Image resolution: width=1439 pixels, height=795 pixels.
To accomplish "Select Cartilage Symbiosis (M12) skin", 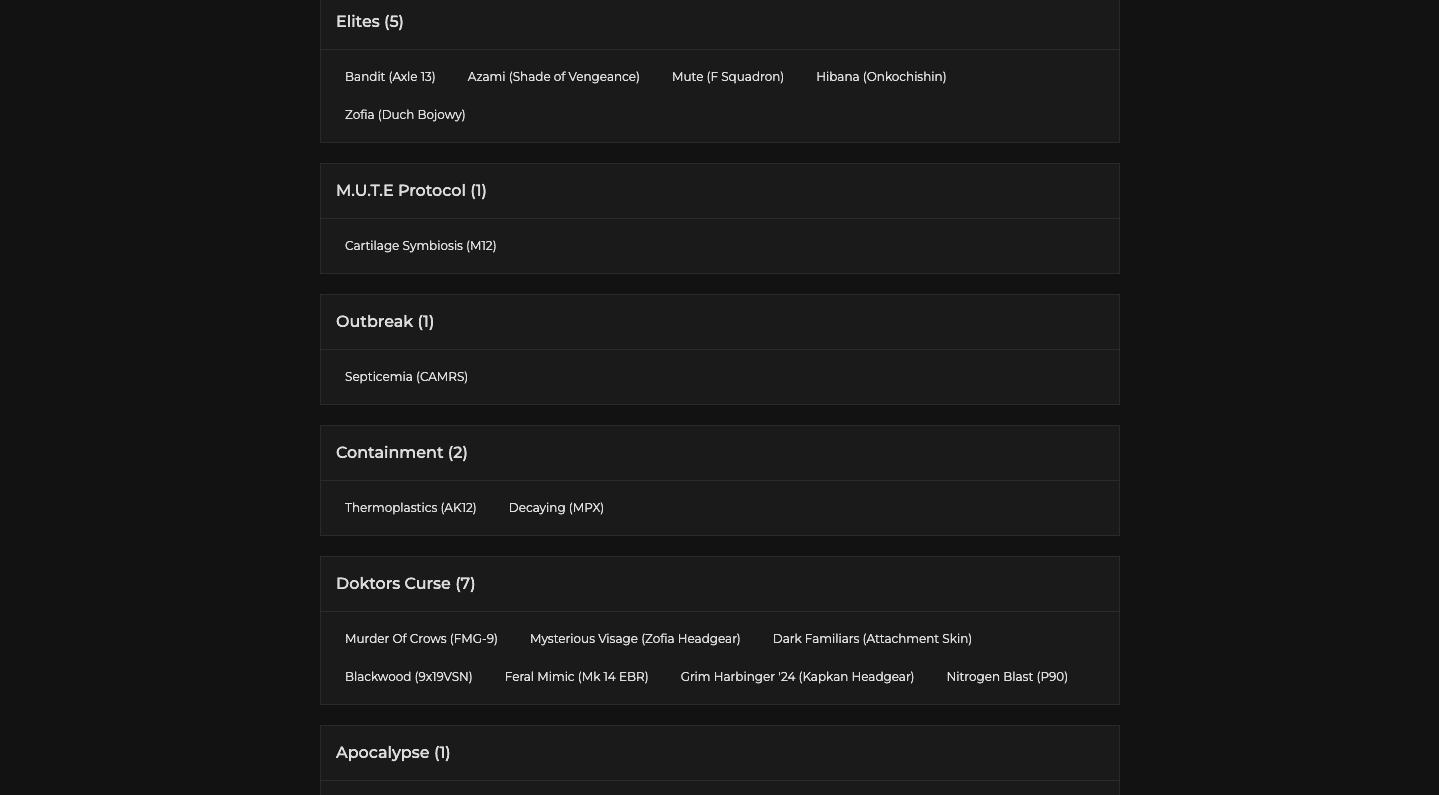I will pyautogui.click(x=420, y=246).
